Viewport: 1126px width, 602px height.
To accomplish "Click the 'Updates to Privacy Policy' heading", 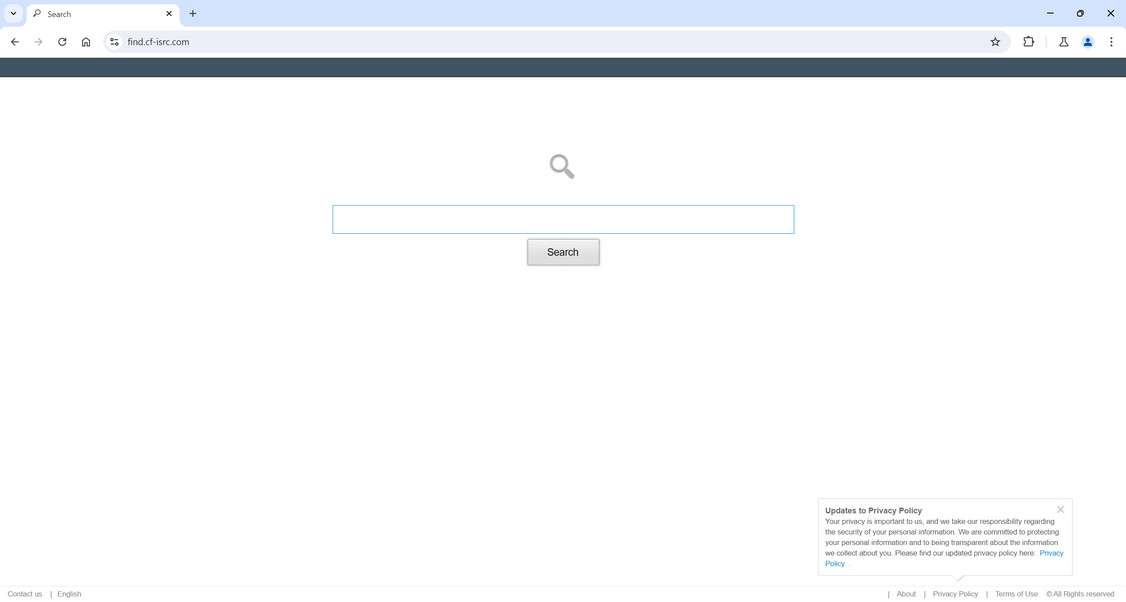I will [873, 511].
